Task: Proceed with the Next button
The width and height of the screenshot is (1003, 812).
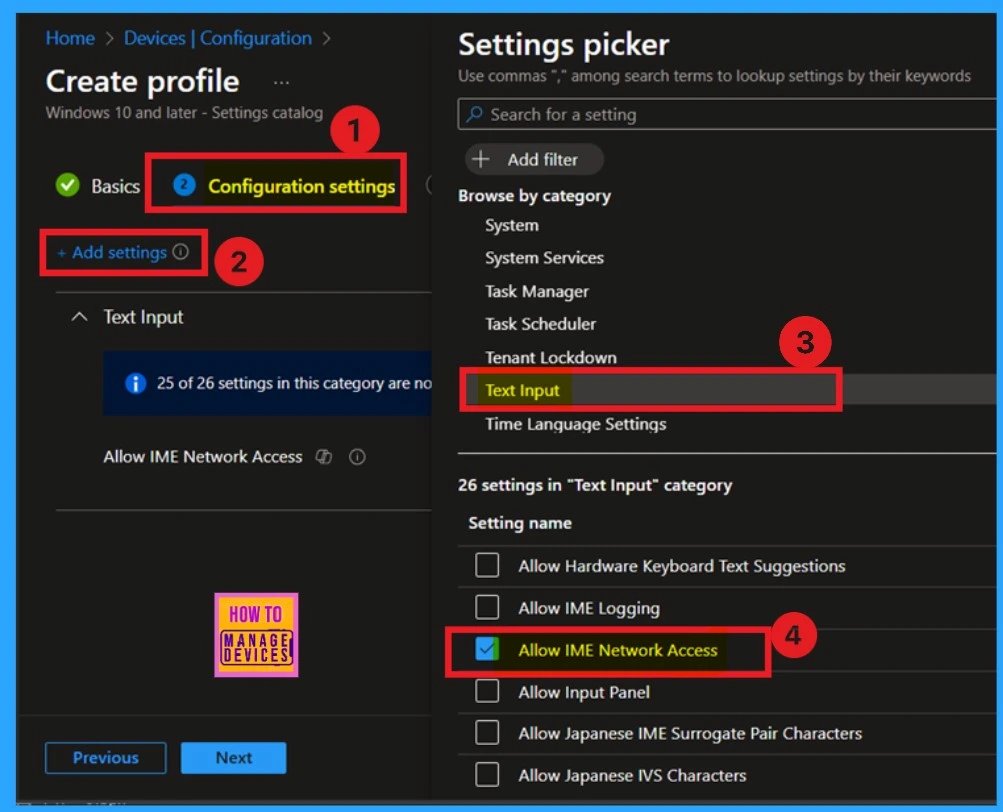Action: pos(233,758)
